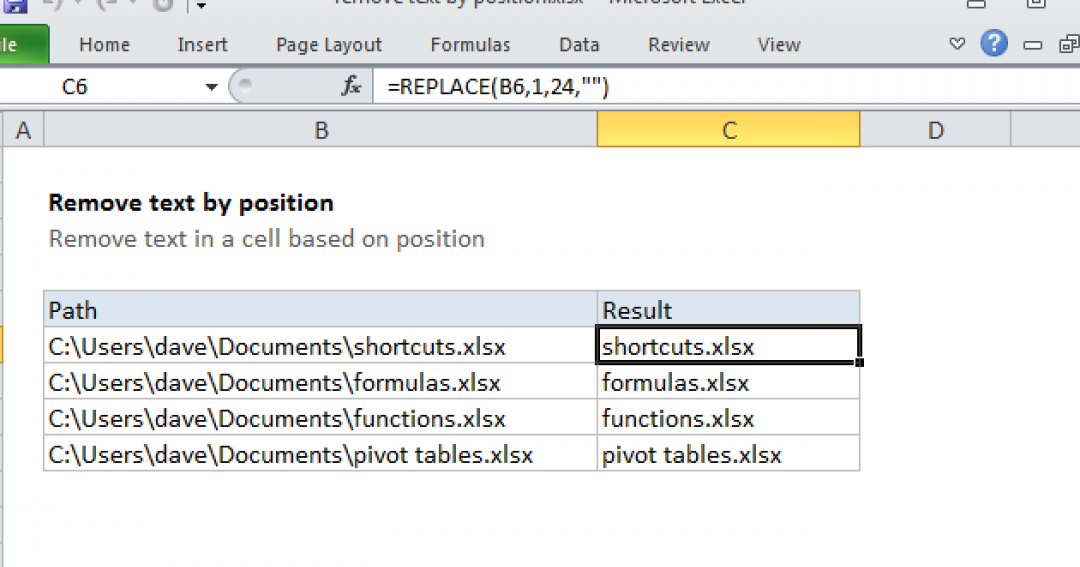Open the Review ribbon tab
This screenshot has height=567, width=1080.
(x=678, y=45)
